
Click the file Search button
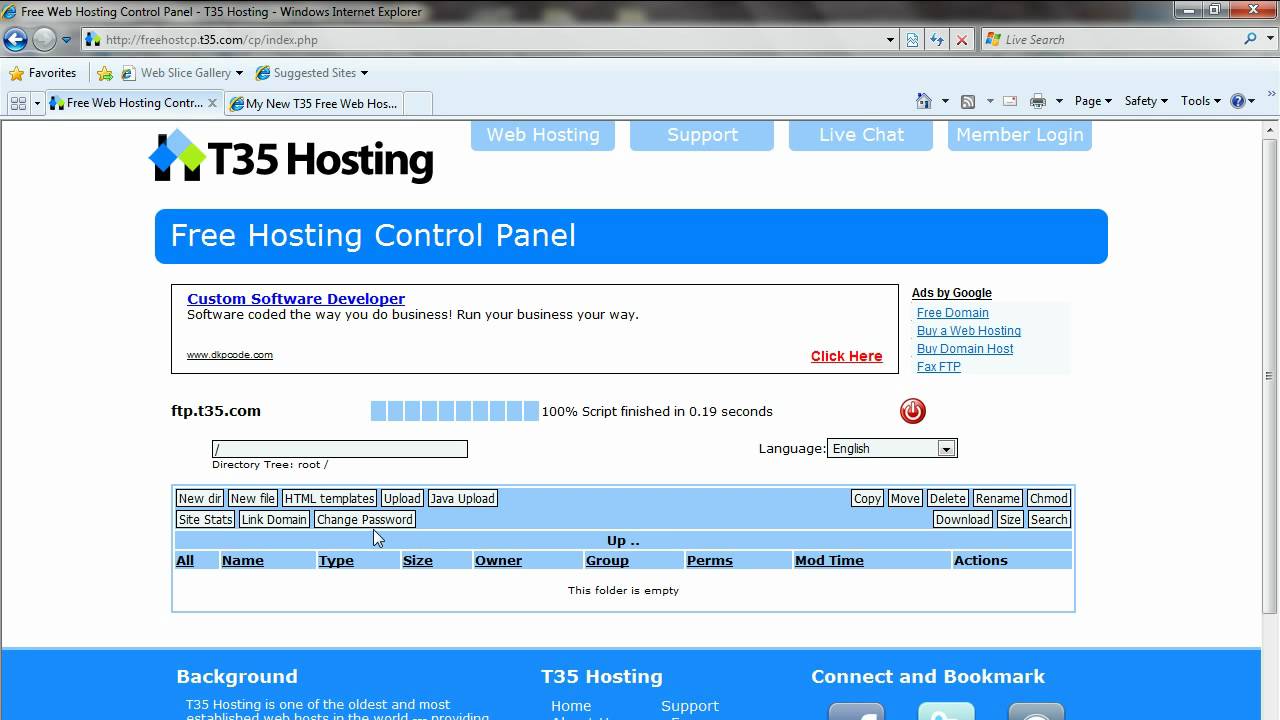[x=1048, y=519]
